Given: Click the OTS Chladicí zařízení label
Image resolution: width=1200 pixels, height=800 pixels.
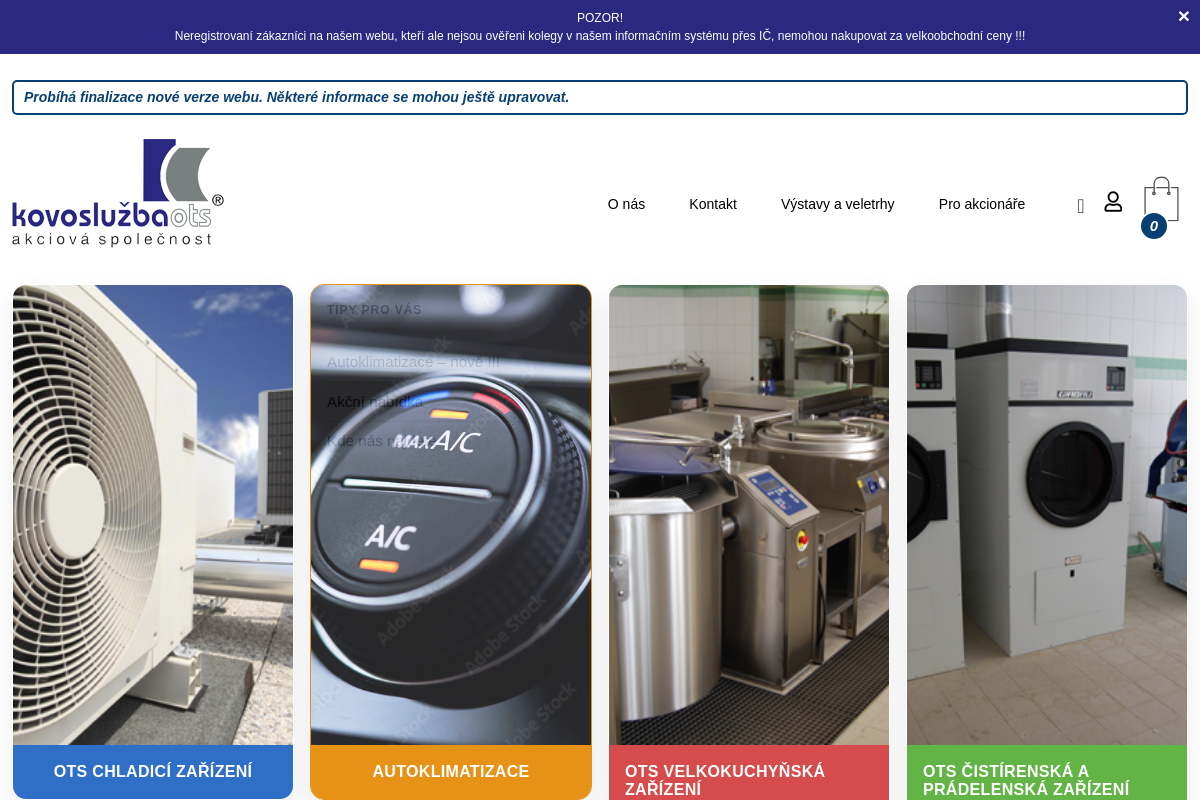Looking at the screenshot, I should coord(153,771).
